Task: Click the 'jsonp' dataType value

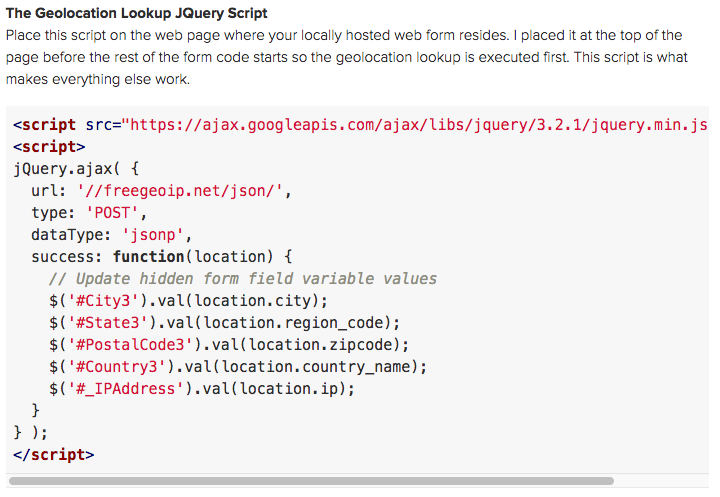Action: pyautogui.click(x=152, y=234)
